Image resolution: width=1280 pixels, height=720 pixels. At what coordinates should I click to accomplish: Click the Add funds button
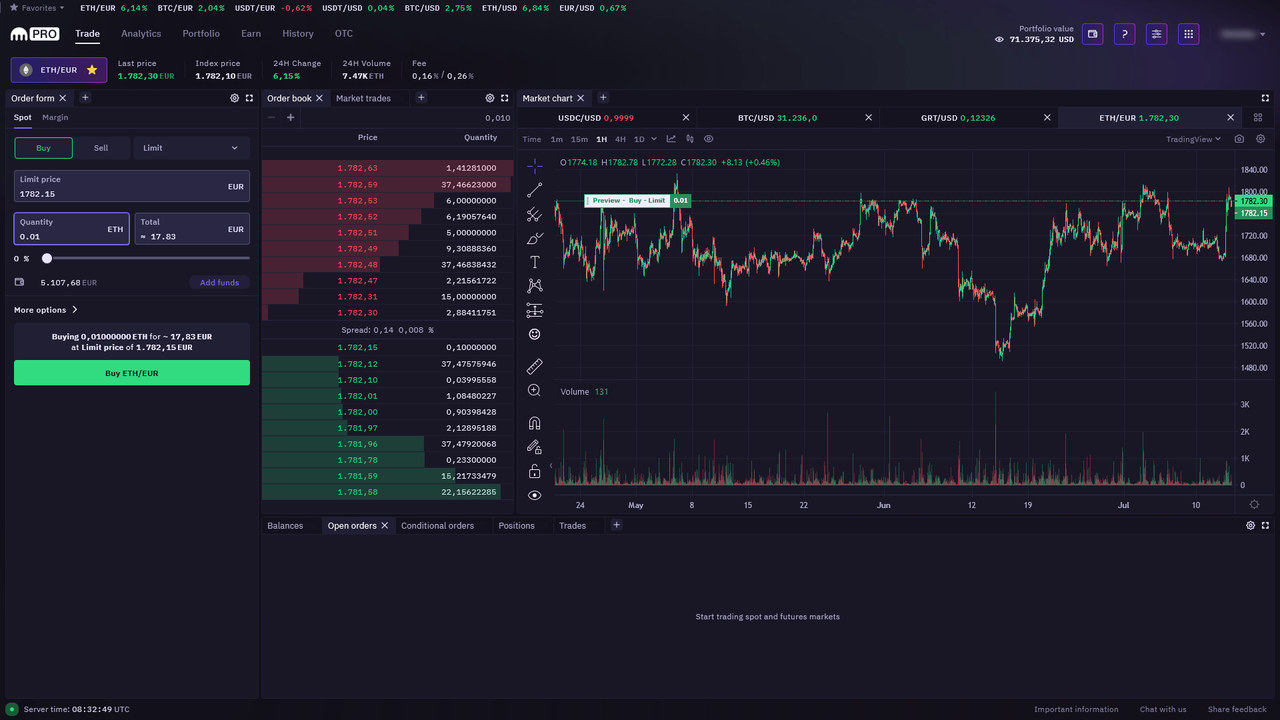coord(219,283)
